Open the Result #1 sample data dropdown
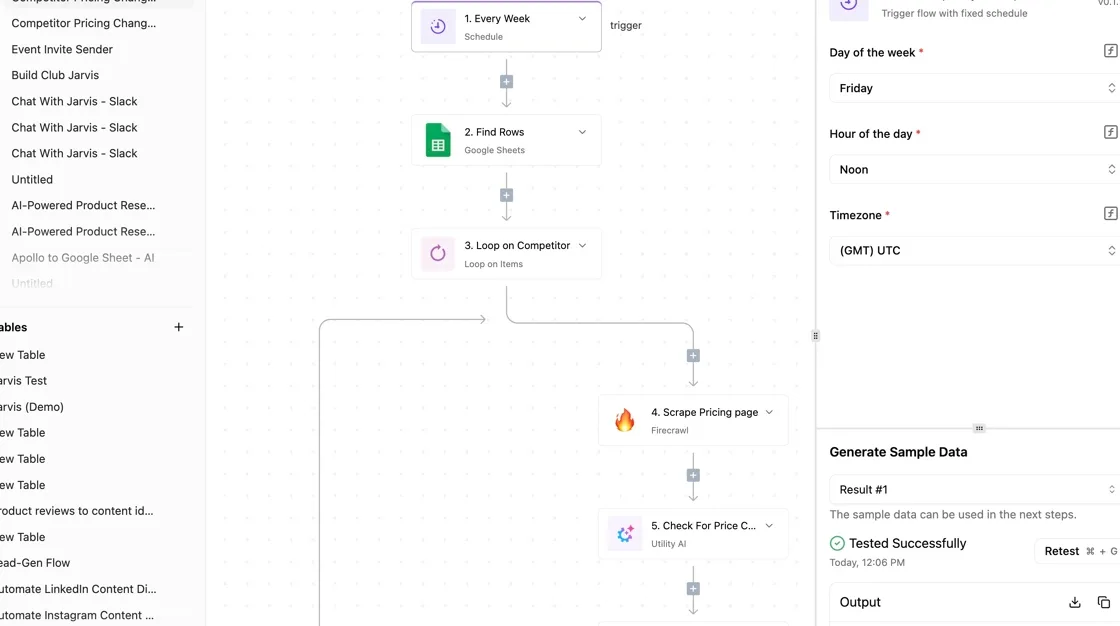1120x626 pixels. [974, 490]
